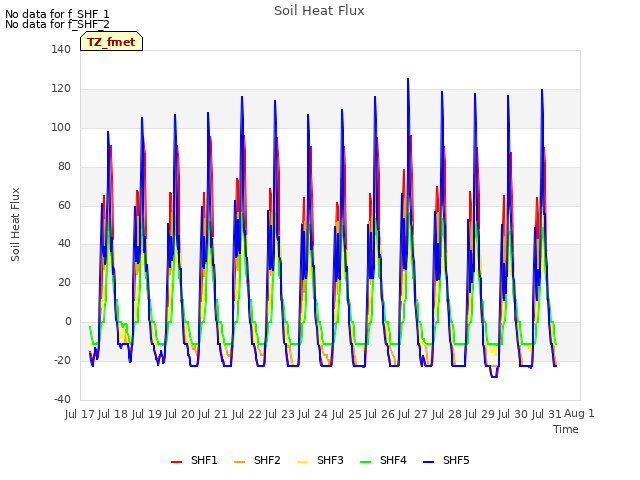Image resolution: width=640 pixels, height=480 pixels.
Task: Click the Jul 28 x-axis date label
Action: click(x=446, y=414)
